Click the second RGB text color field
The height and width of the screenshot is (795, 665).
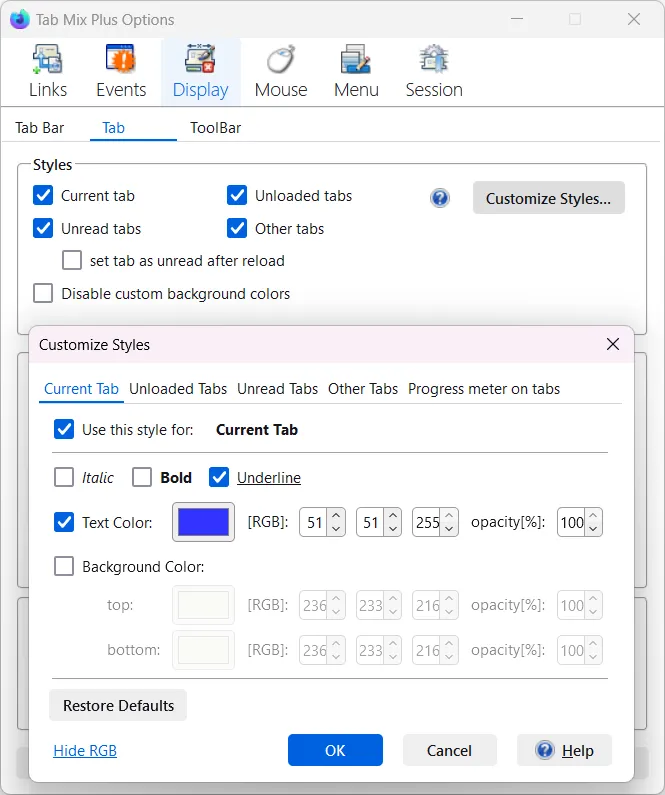tap(369, 522)
